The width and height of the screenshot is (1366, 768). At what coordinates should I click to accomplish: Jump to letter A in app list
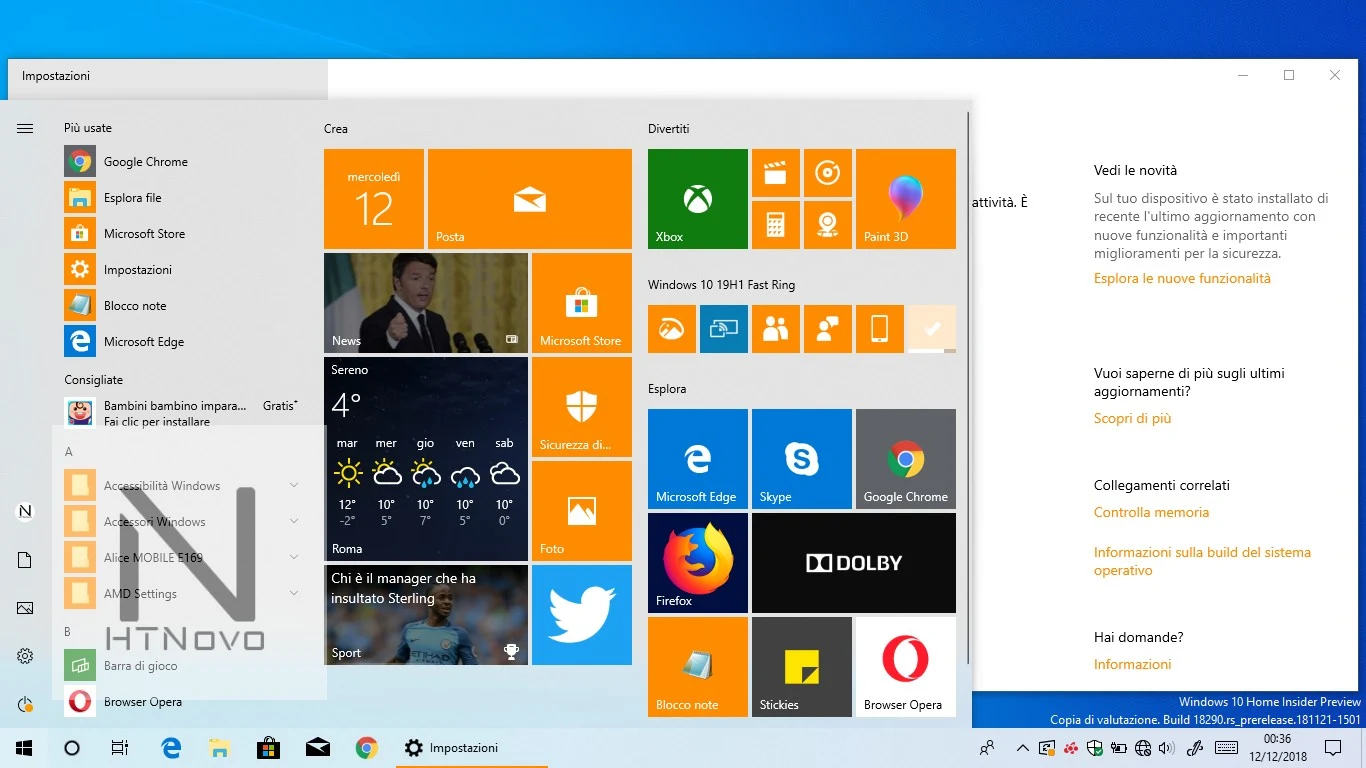pos(69,452)
